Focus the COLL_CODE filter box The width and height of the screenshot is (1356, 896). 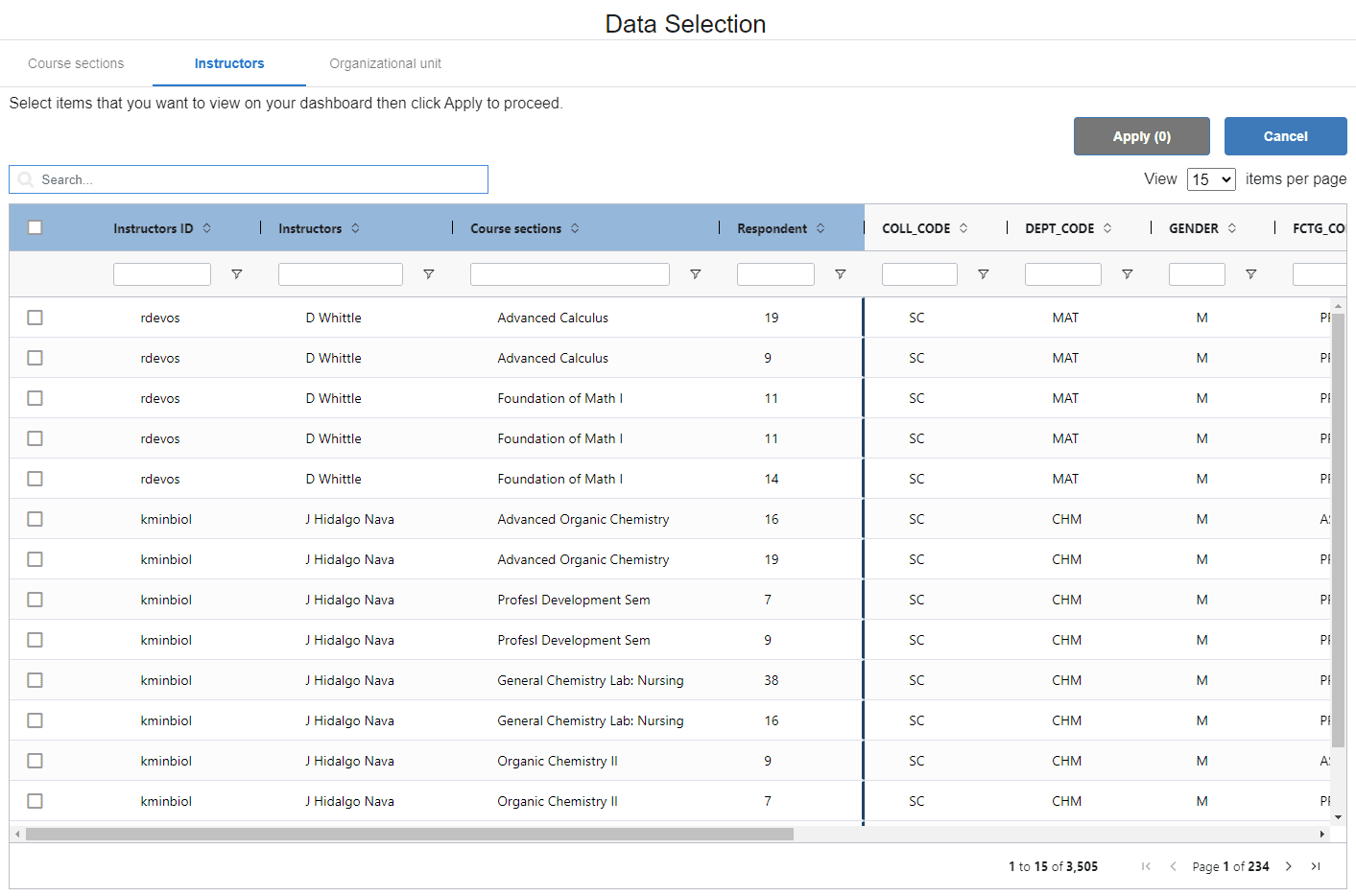coord(919,274)
